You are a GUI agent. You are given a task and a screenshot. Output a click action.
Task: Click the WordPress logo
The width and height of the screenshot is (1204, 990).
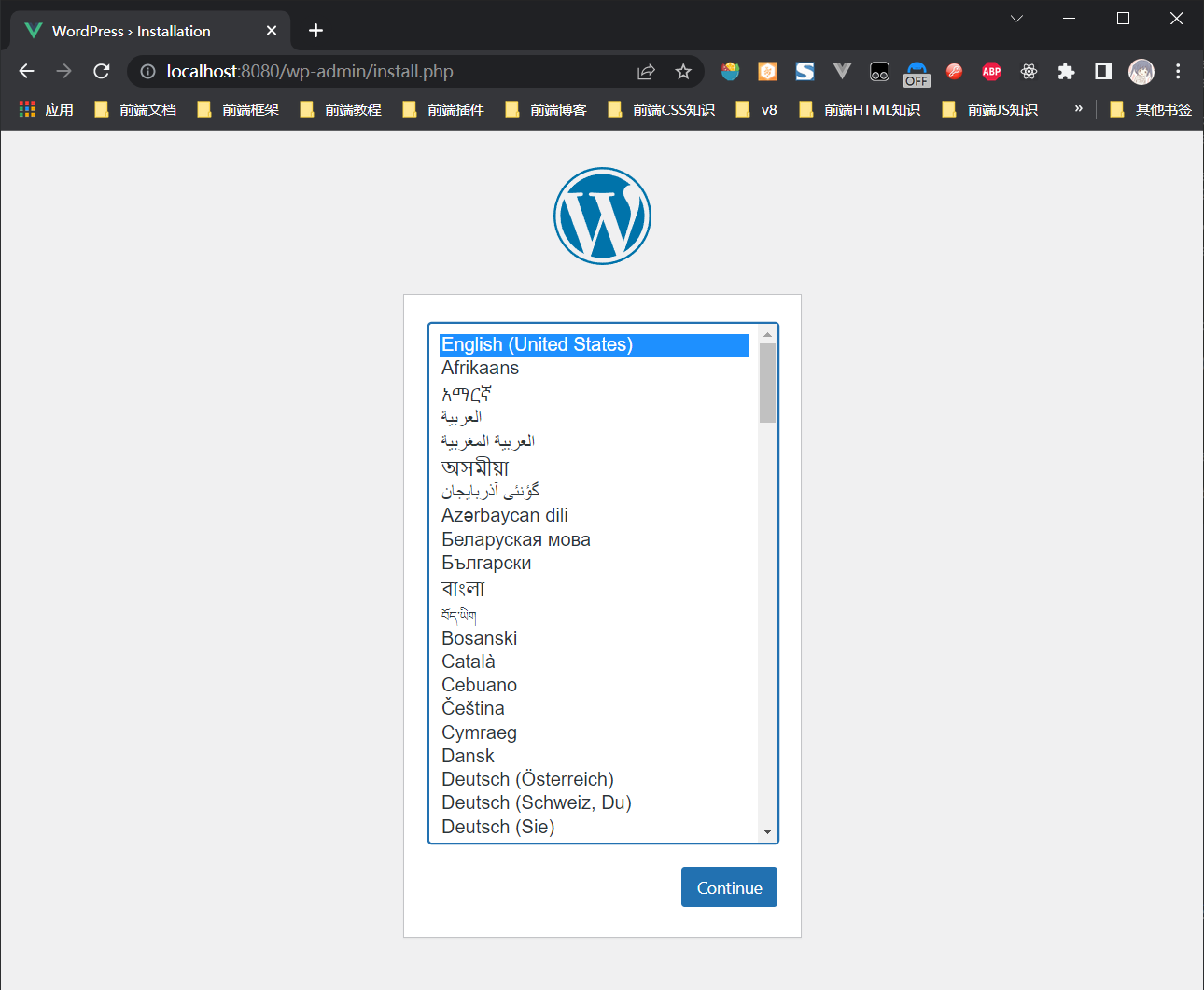602,216
